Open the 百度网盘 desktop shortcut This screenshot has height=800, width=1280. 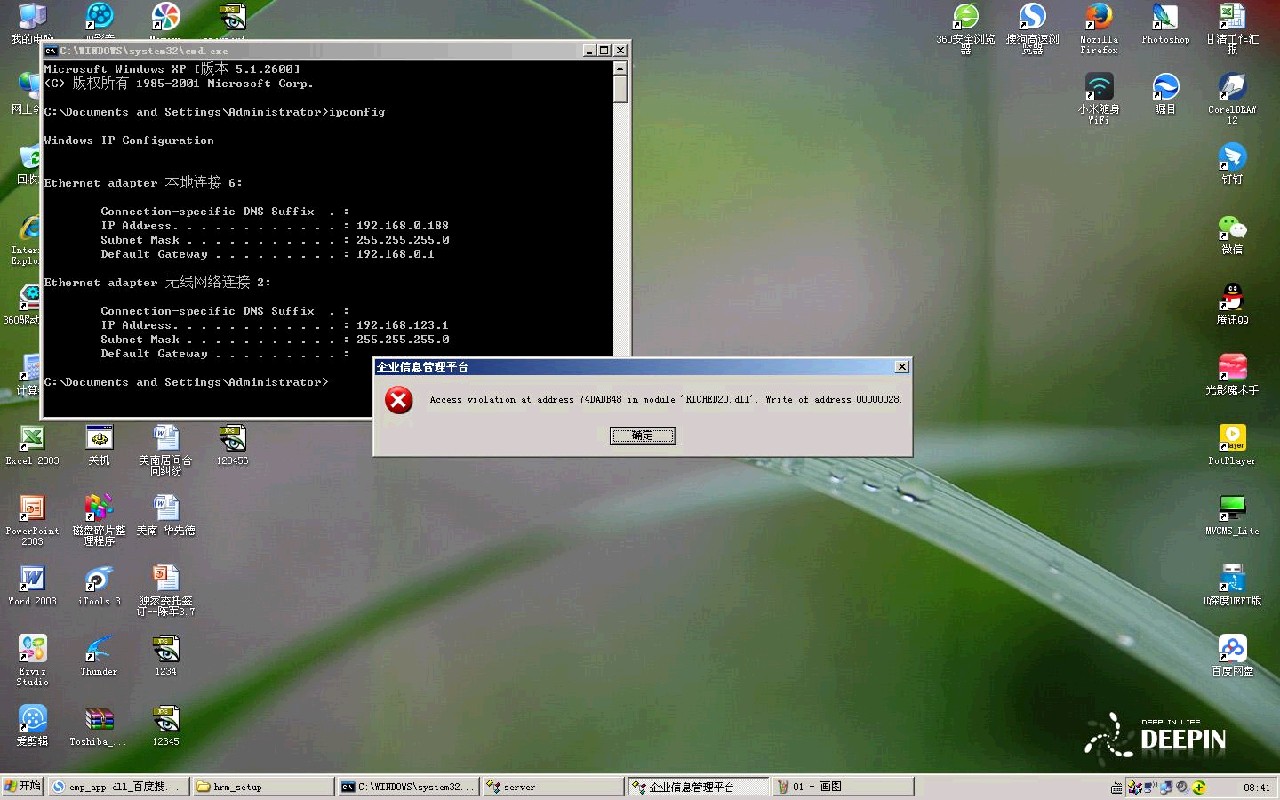(x=1232, y=650)
